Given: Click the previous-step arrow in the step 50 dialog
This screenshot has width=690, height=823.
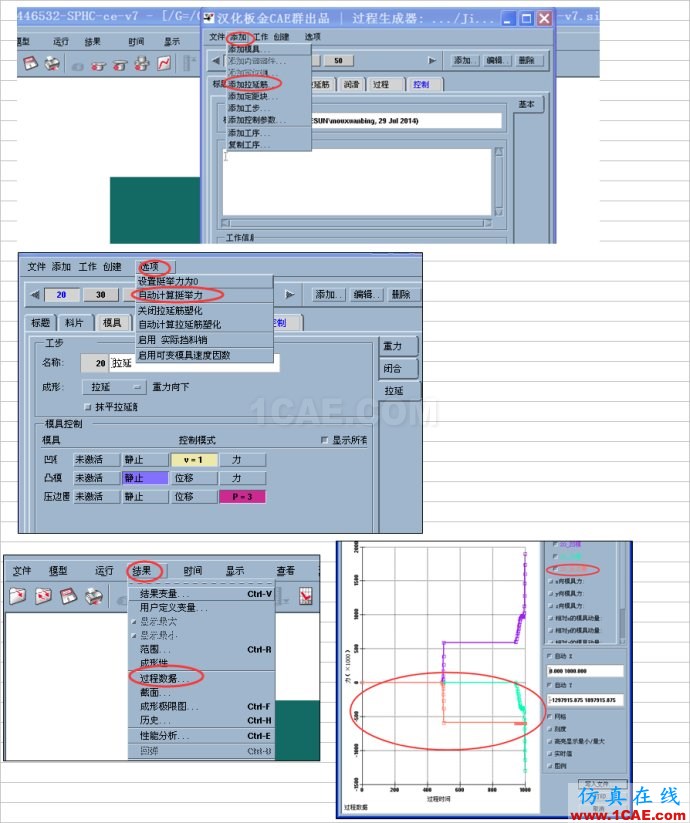Looking at the screenshot, I should [x=216, y=60].
